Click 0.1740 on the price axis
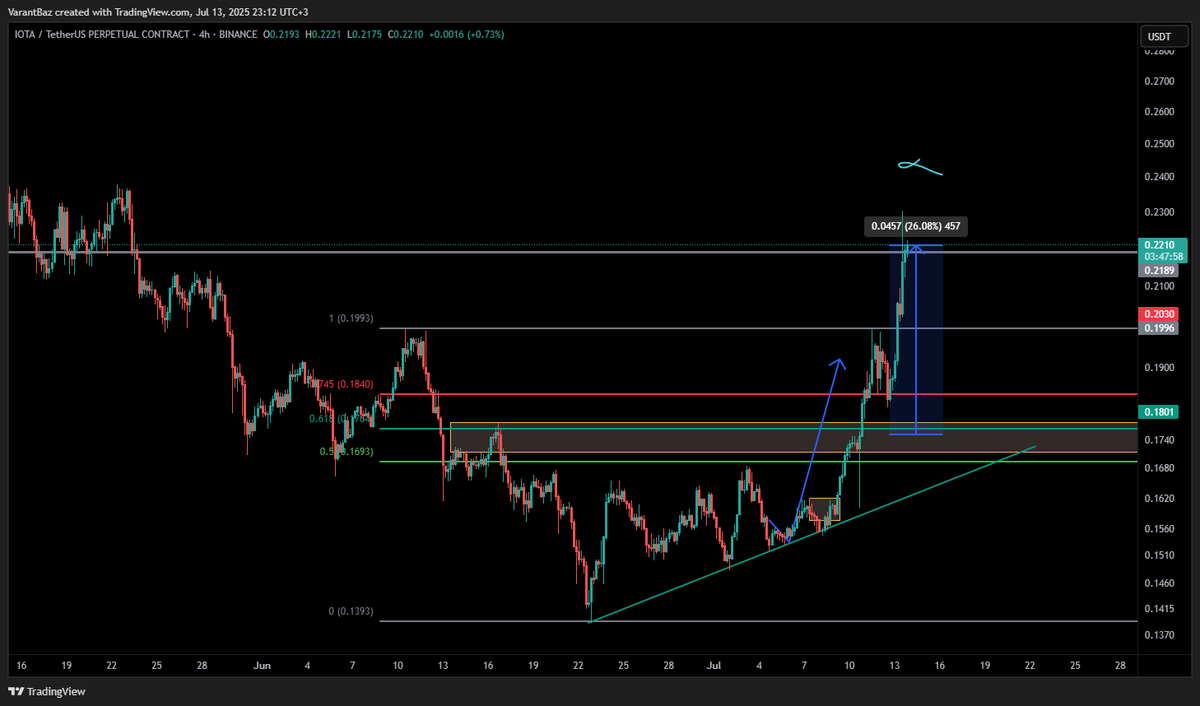 click(x=1159, y=440)
